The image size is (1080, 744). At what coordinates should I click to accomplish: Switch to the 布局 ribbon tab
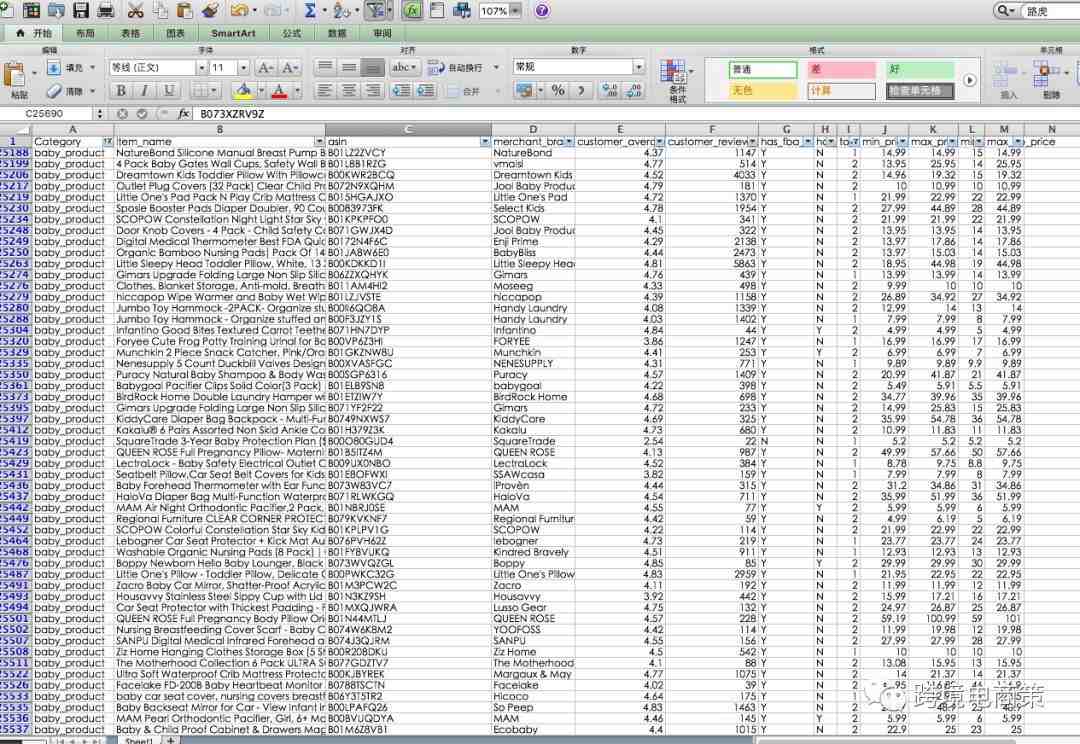click(x=85, y=33)
